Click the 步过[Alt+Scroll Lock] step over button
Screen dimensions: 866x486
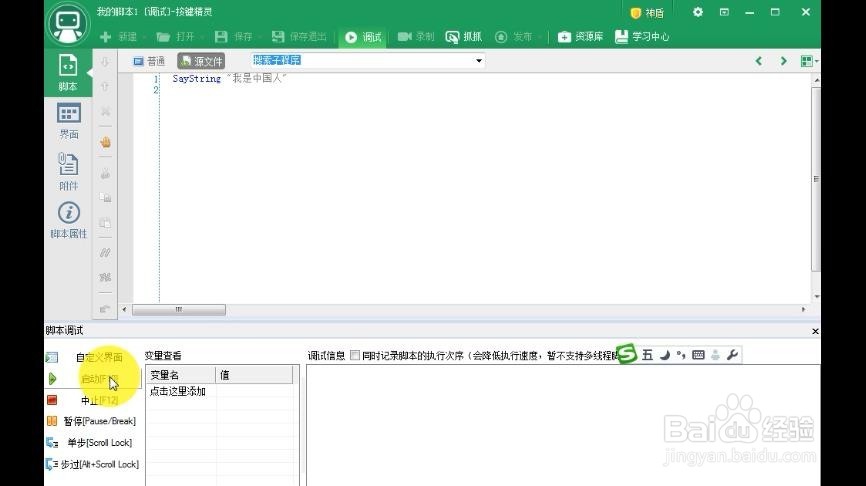(92, 464)
